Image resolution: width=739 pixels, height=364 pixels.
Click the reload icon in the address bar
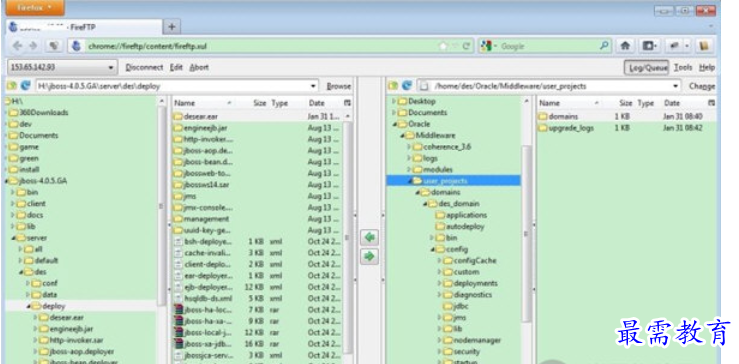466,46
